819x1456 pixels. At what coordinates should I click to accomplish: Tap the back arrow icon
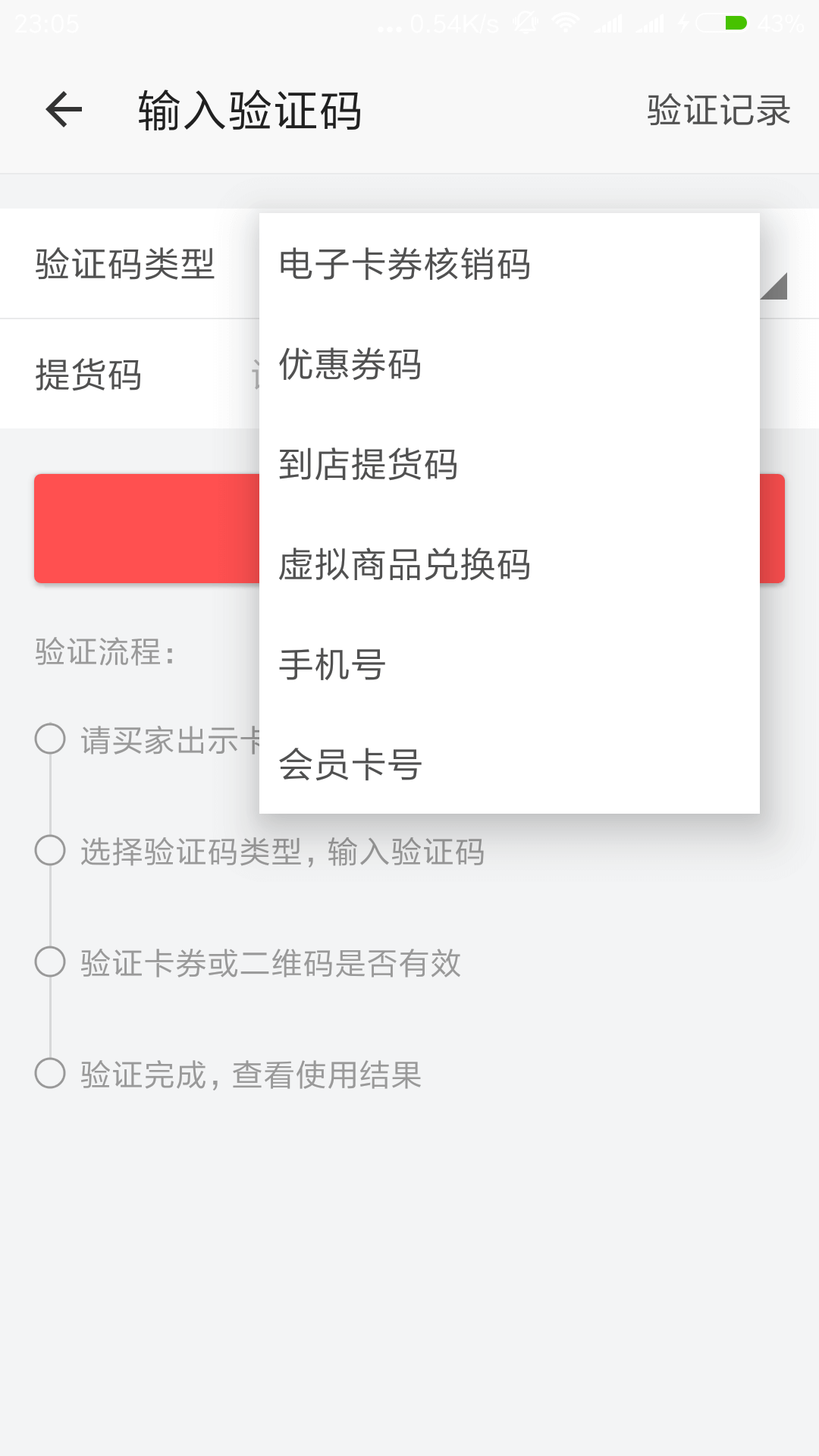[64, 110]
